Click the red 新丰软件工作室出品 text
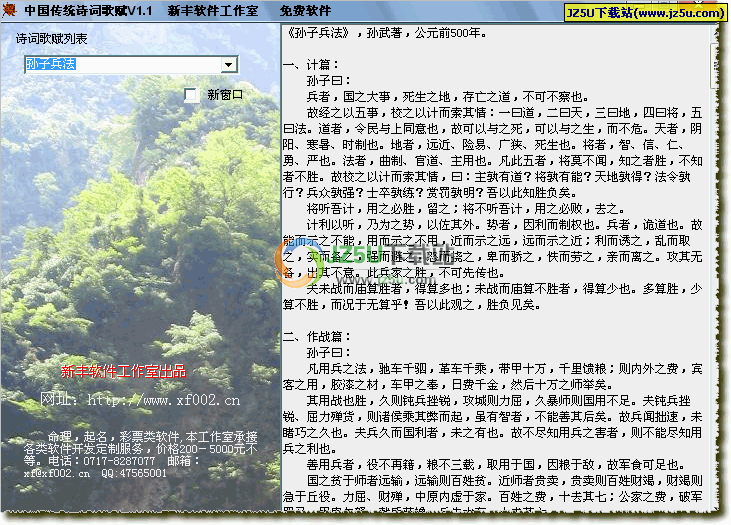This screenshot has width=731, height=525. [x=122, y=371]
